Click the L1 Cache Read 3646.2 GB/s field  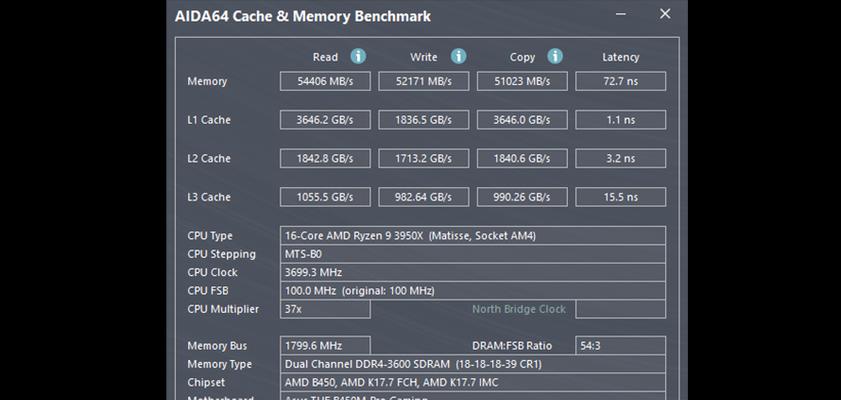pyautogui.click(x=325, y=120)
